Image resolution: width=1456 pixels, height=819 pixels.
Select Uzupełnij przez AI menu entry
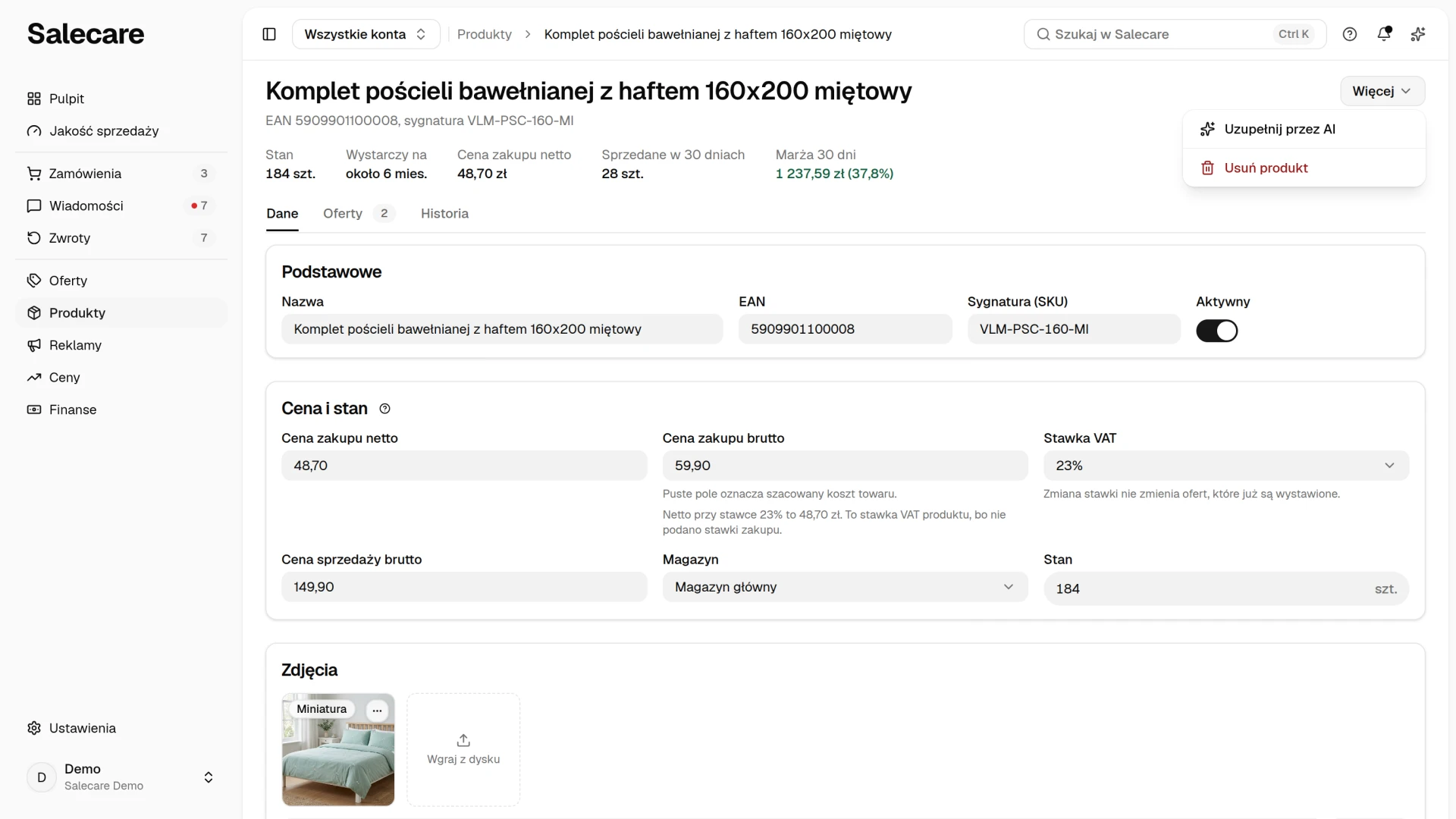(1304, 129)
